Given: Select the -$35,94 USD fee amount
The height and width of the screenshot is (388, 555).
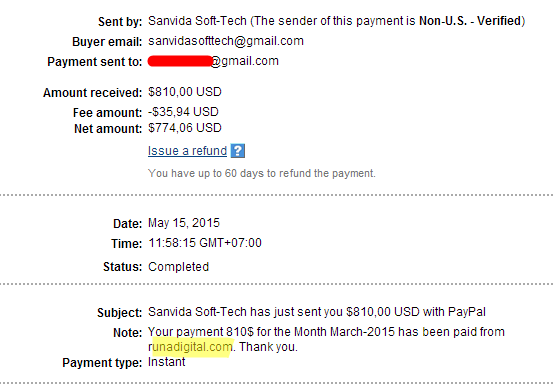Looking at the screenshot, I should pyautogui.click(x=183, y=112).
